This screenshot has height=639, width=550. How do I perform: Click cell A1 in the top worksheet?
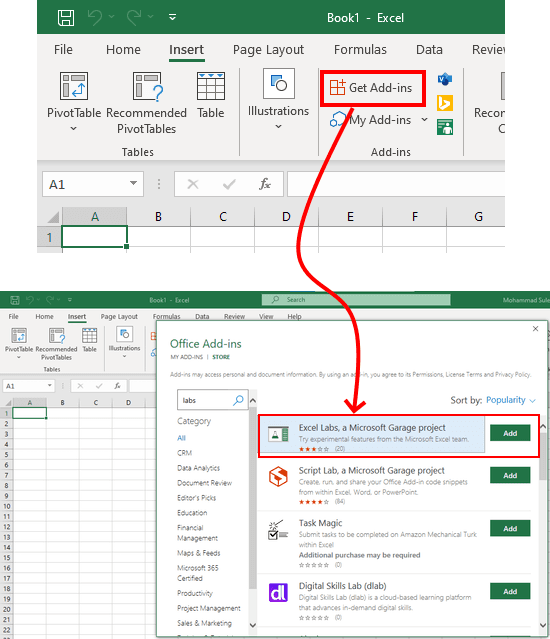pos(94,236)
